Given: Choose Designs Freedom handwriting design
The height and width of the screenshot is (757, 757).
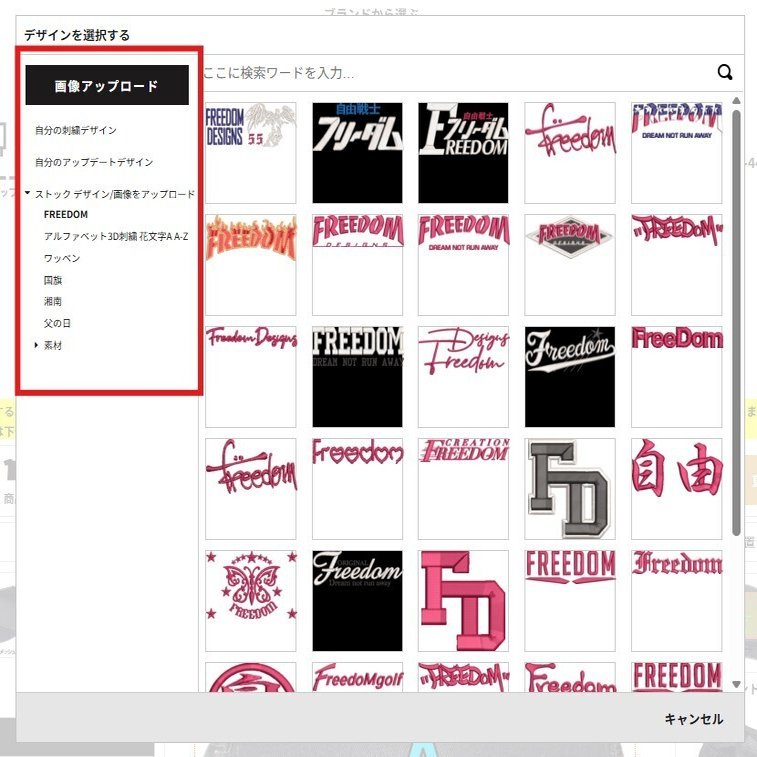Looking at the screenshot, I should pyautogui.click(x=463, y=377).
